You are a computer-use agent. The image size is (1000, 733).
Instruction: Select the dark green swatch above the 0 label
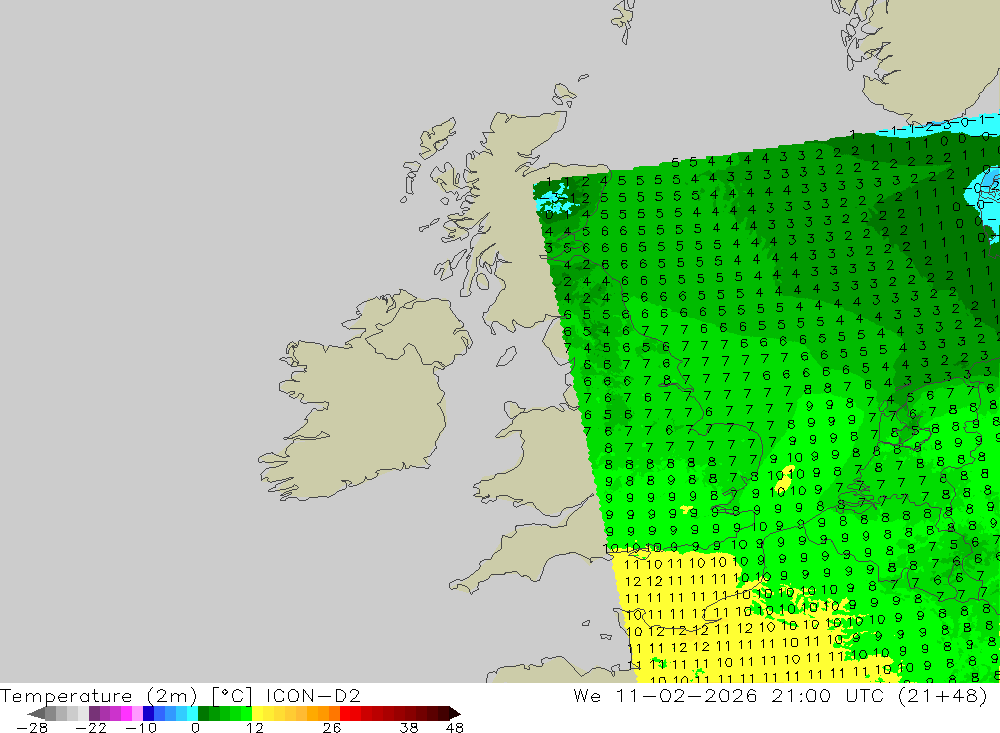pos(203,714)
